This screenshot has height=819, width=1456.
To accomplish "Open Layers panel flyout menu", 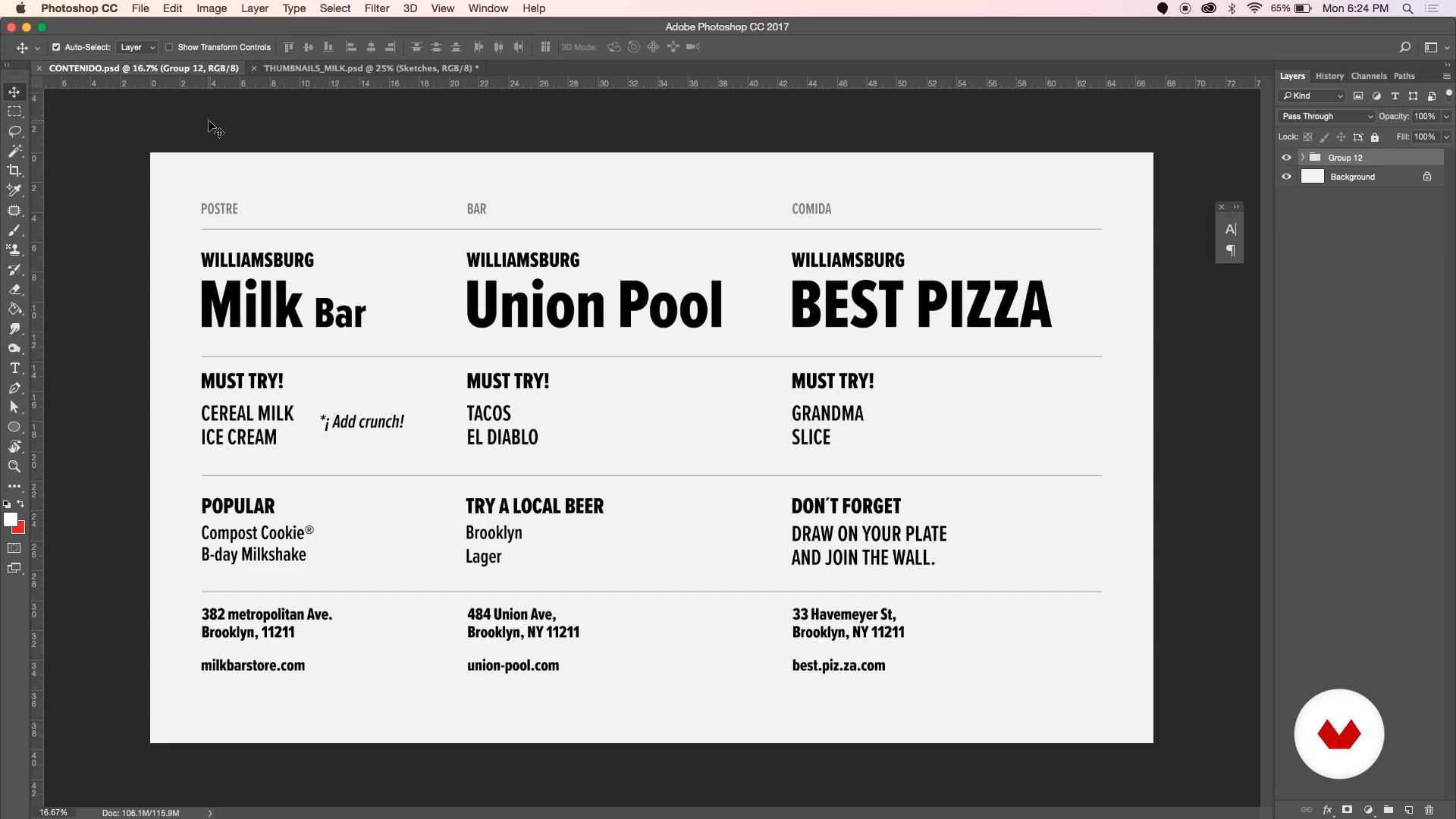I will (1446, 76).
